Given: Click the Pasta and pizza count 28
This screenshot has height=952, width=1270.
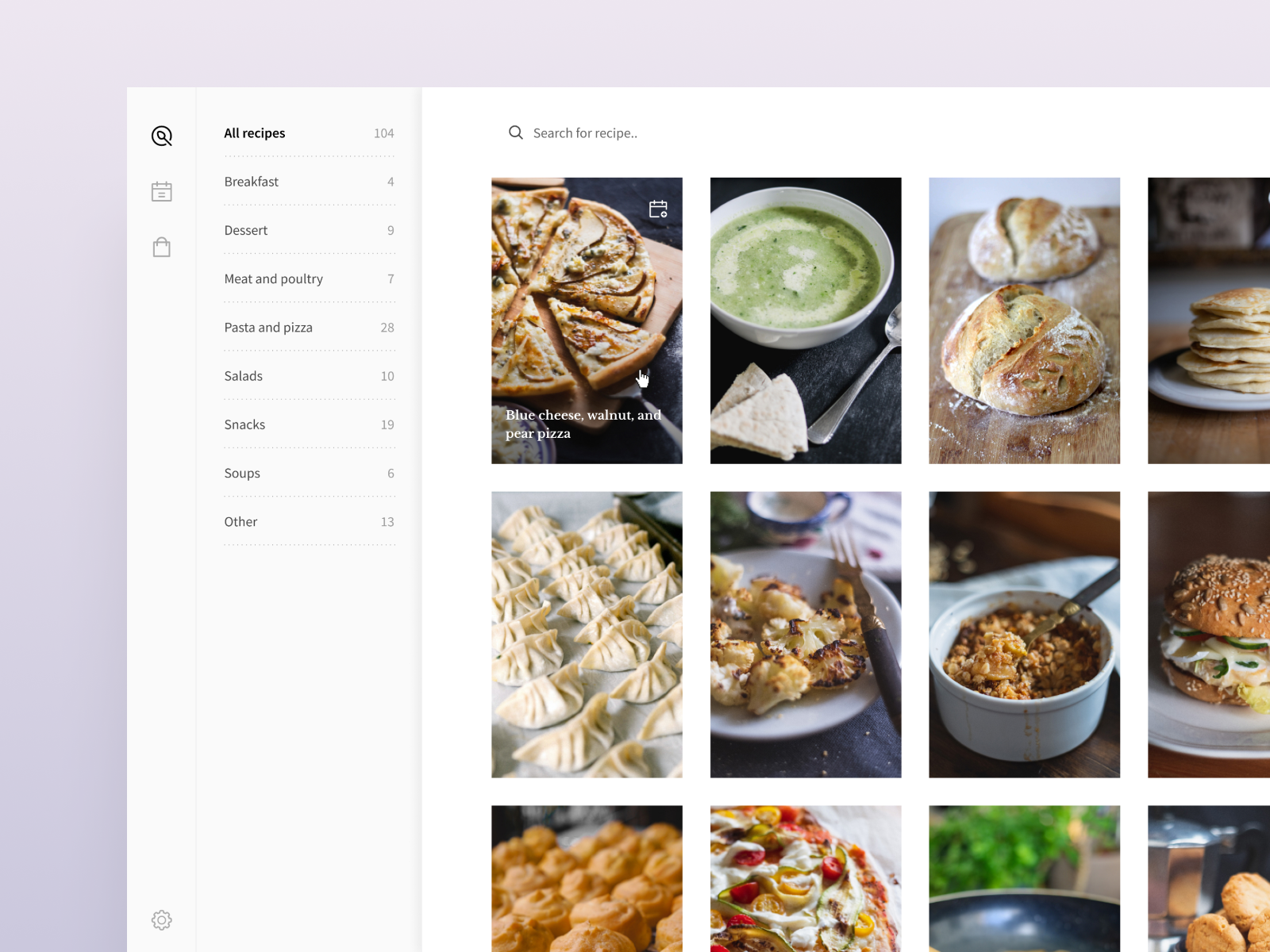Looking at the screenshot, I should [387, 328].
